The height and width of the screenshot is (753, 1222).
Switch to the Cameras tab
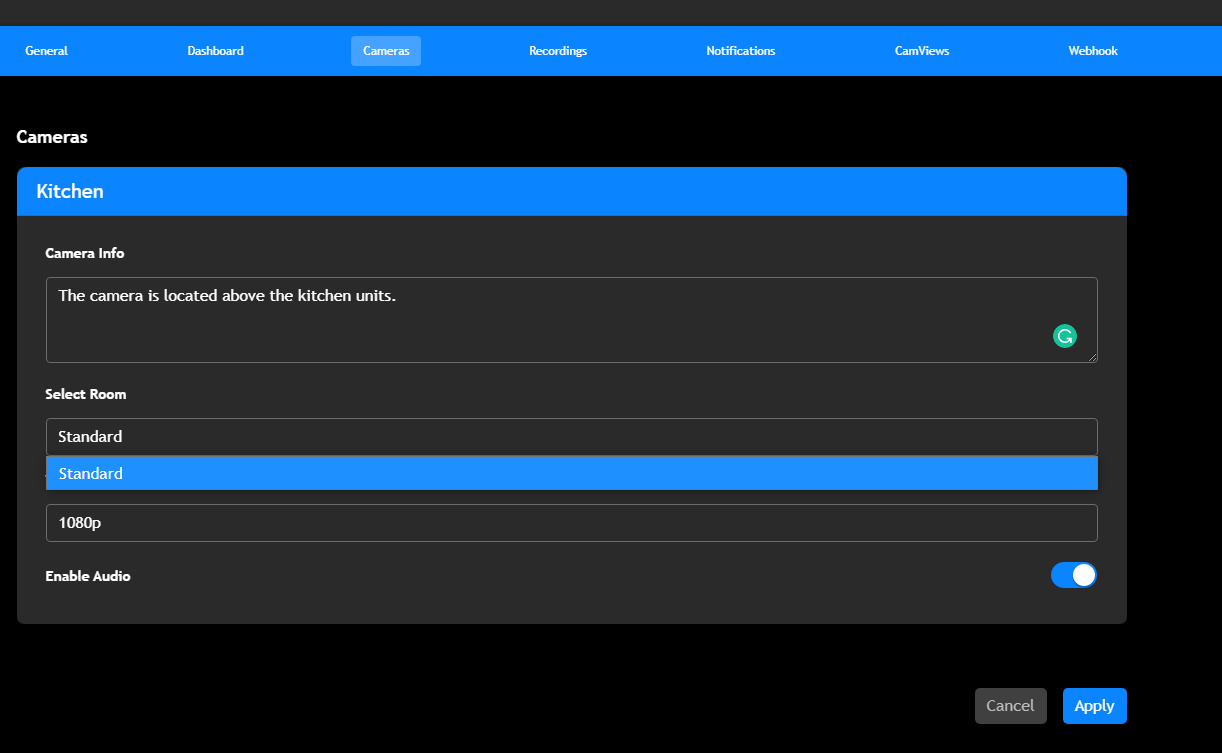(385, 50)
